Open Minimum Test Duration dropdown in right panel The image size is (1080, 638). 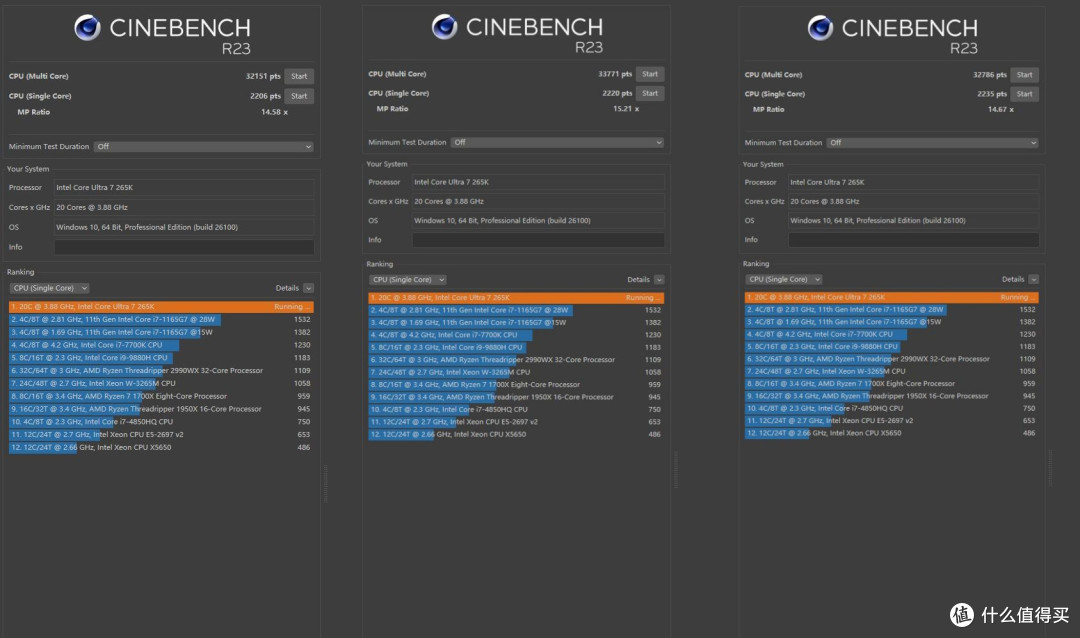(933, 143)
